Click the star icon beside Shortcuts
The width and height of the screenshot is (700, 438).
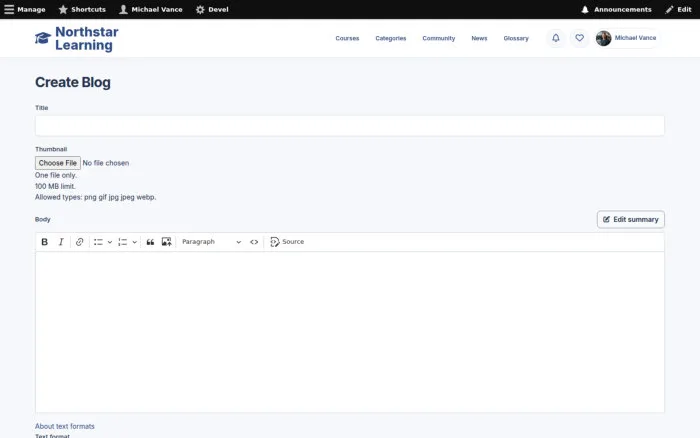click(x=63, y=9)
